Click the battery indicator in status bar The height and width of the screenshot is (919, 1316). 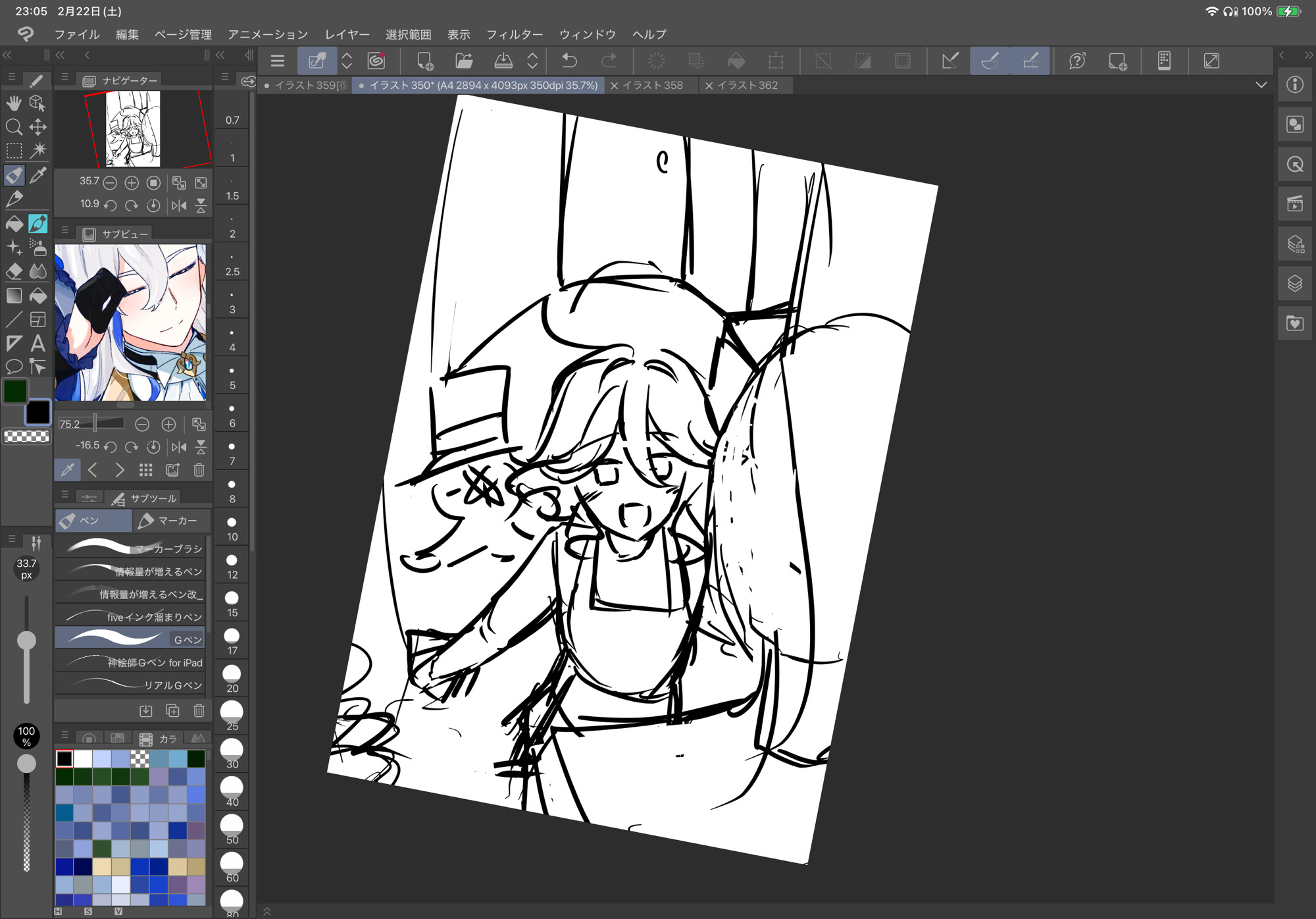pyautogui.click(x=1288, y=11)
